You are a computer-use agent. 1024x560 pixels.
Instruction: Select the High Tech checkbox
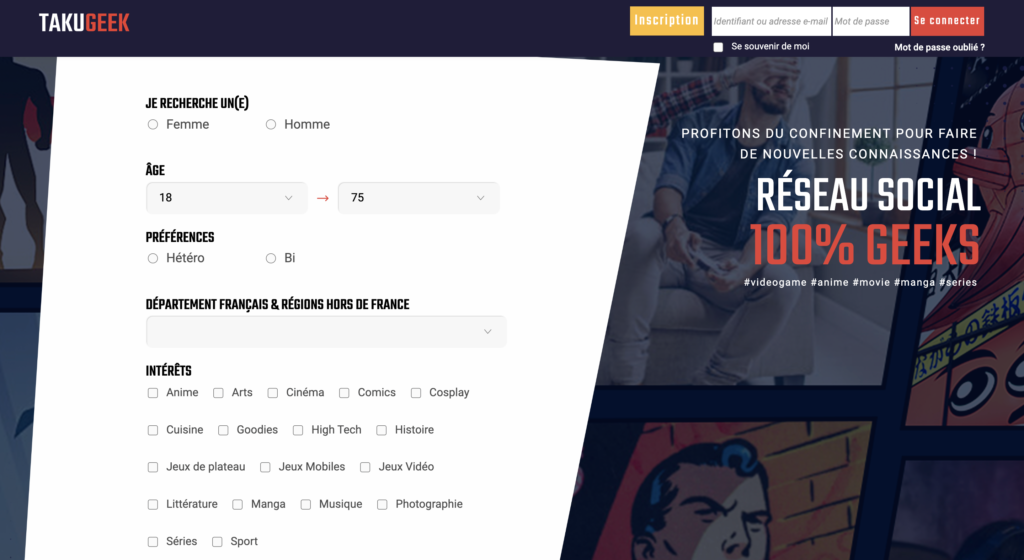pyautogui.click(x=298, y=430)
